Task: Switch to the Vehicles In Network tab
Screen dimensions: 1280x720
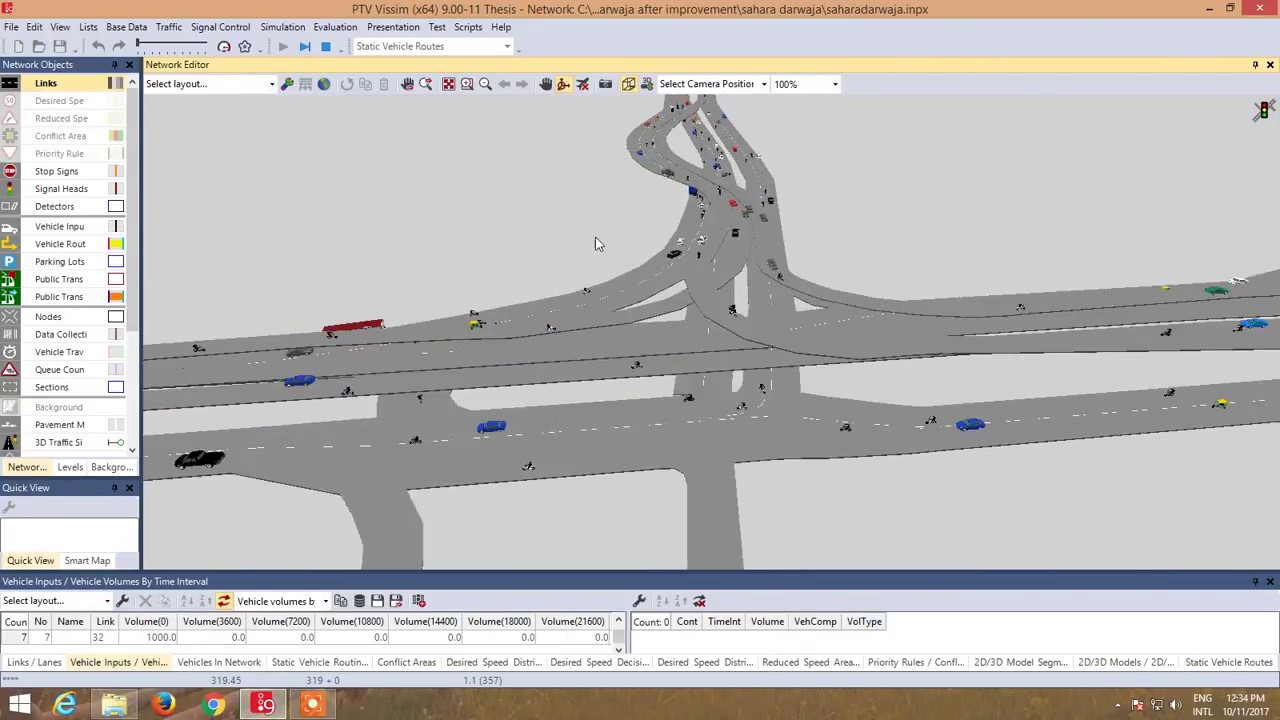Action: click(219, 662)
